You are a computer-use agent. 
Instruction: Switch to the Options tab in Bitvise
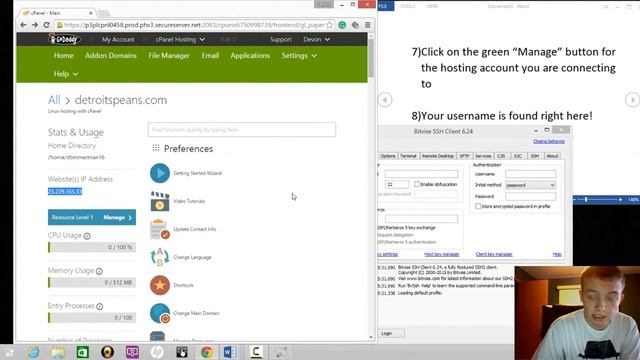click(387, 156)
